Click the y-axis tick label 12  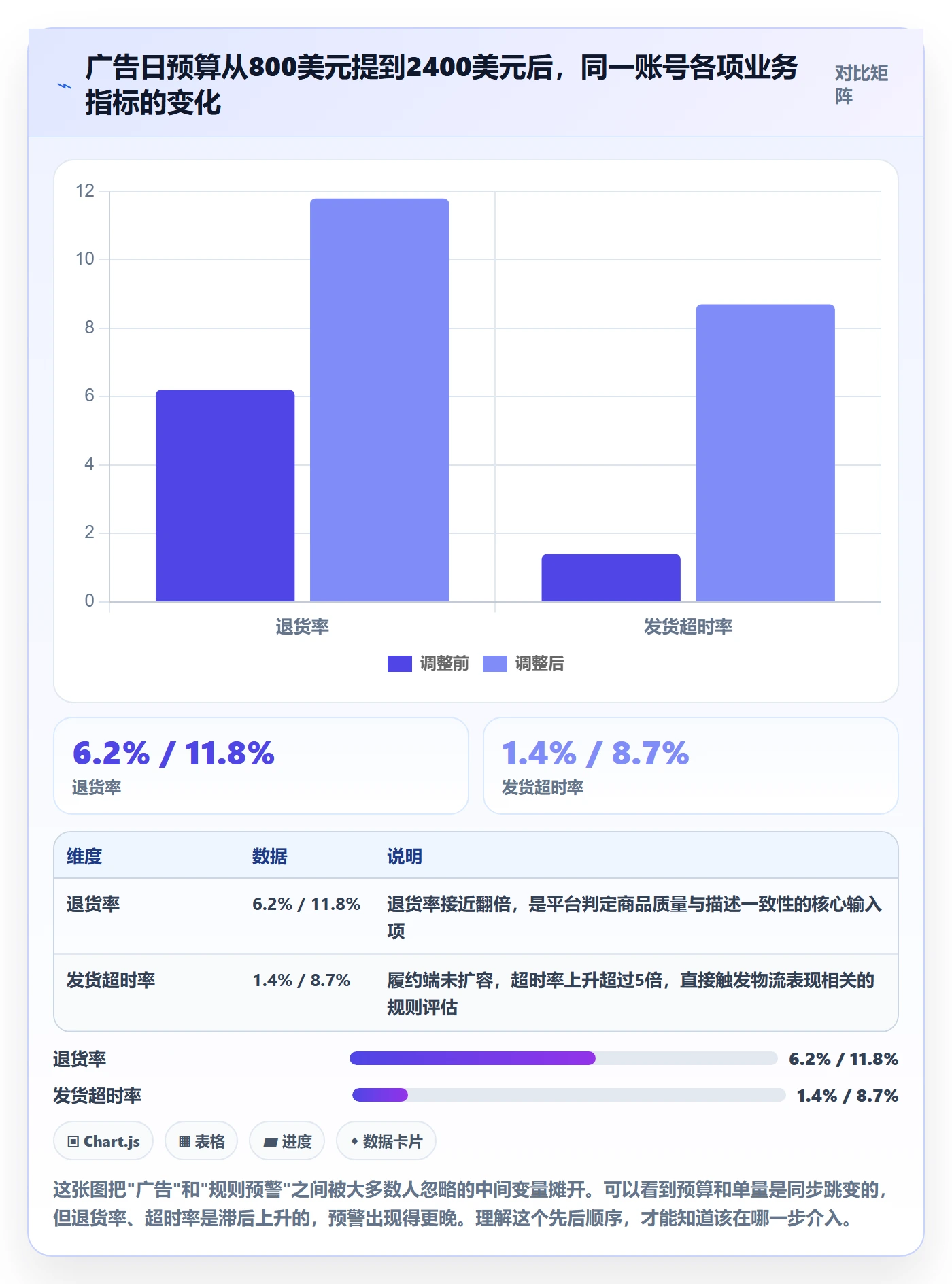(85, 190)
